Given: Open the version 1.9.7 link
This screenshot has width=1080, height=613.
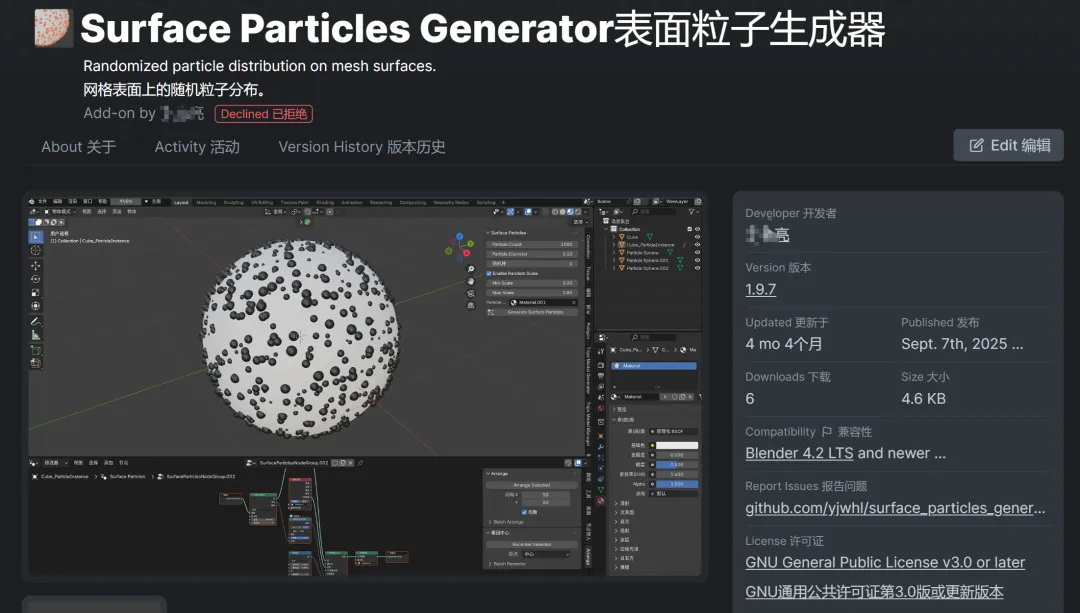Looking at the screenshot, I should click(760, 289).
